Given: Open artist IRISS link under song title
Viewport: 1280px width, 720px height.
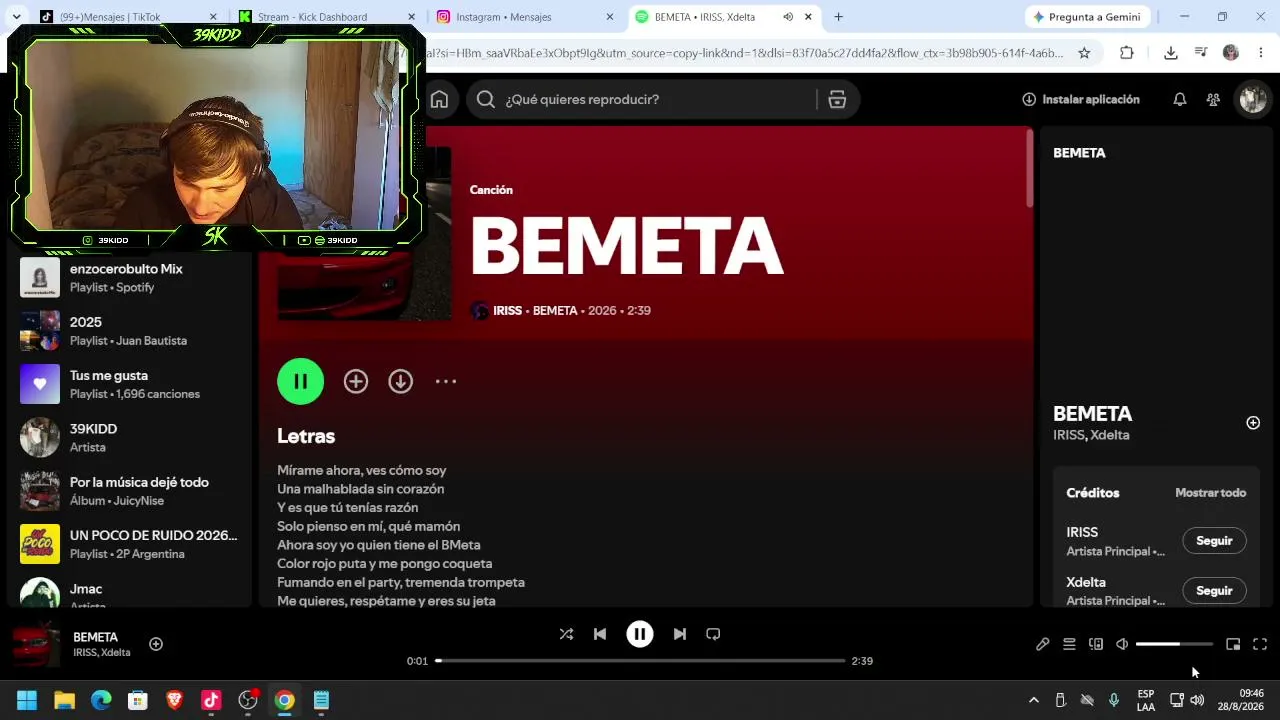Looking at the screenshot, I should (507, 311).
